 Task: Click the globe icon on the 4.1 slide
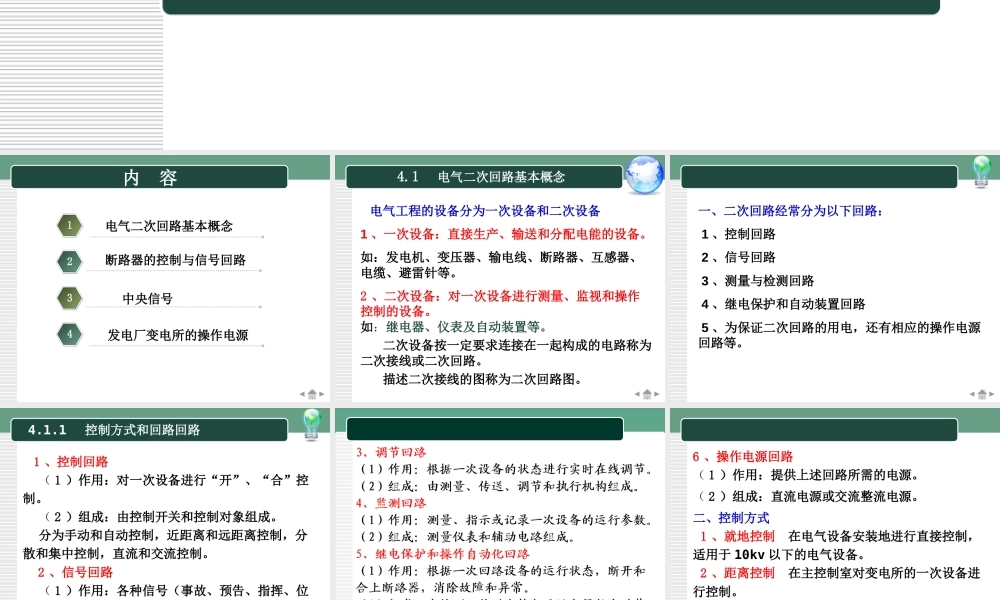(x=644, y=175)
